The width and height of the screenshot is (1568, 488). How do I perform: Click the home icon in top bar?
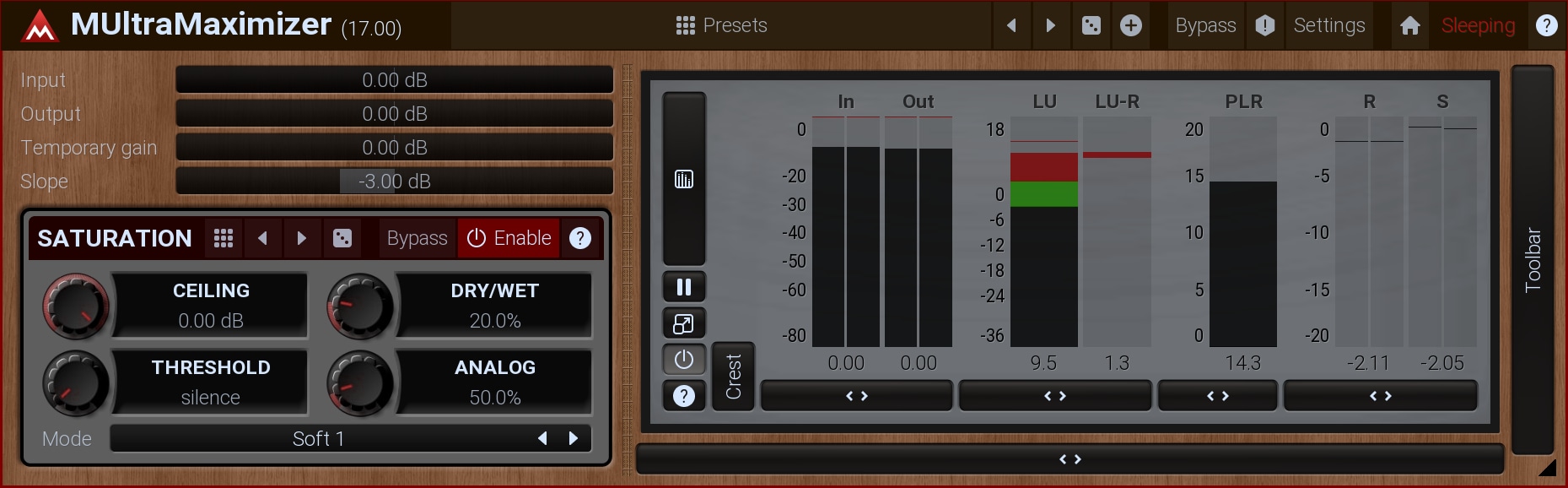tap(1410, 25)
